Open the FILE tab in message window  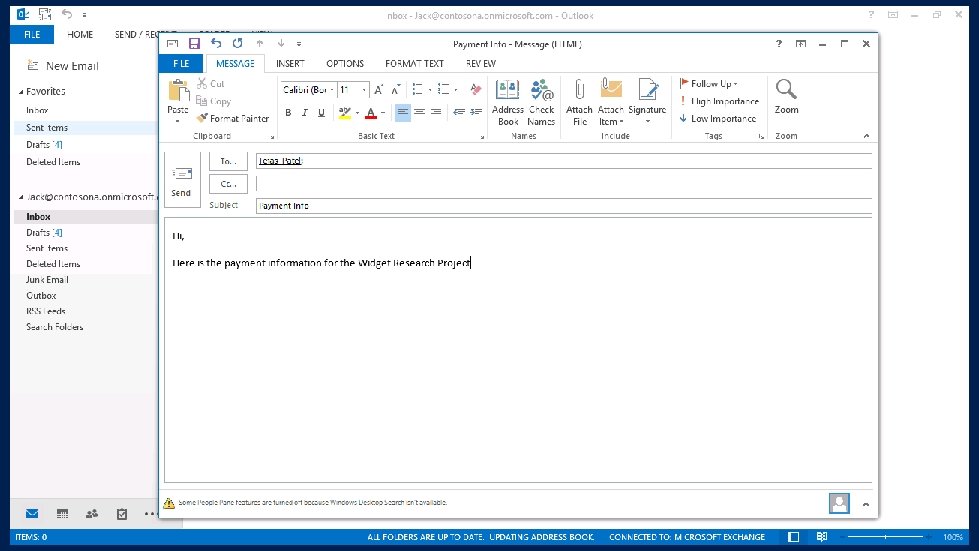(181, 64)
